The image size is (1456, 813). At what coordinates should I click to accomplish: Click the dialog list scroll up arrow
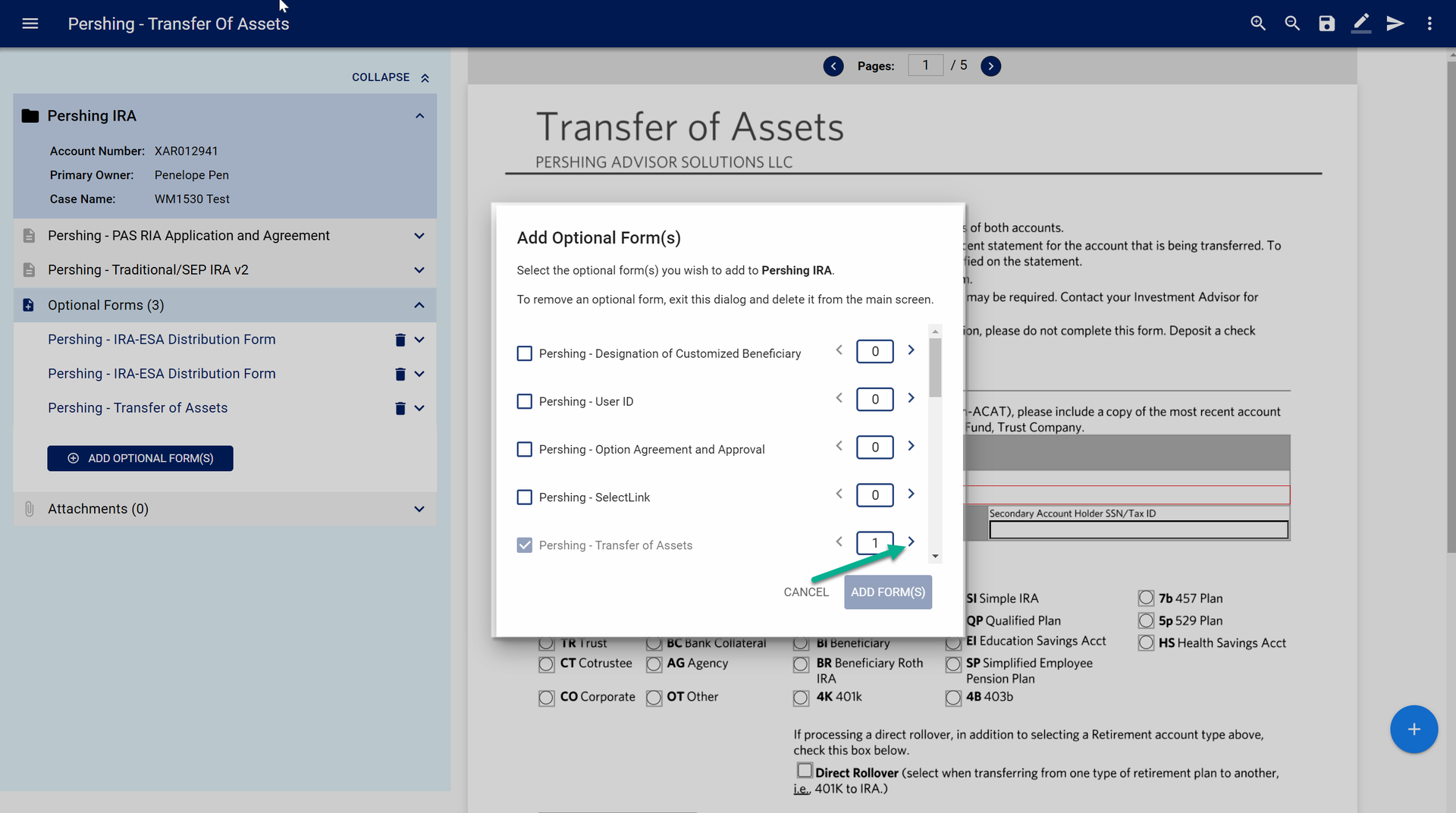936,331
